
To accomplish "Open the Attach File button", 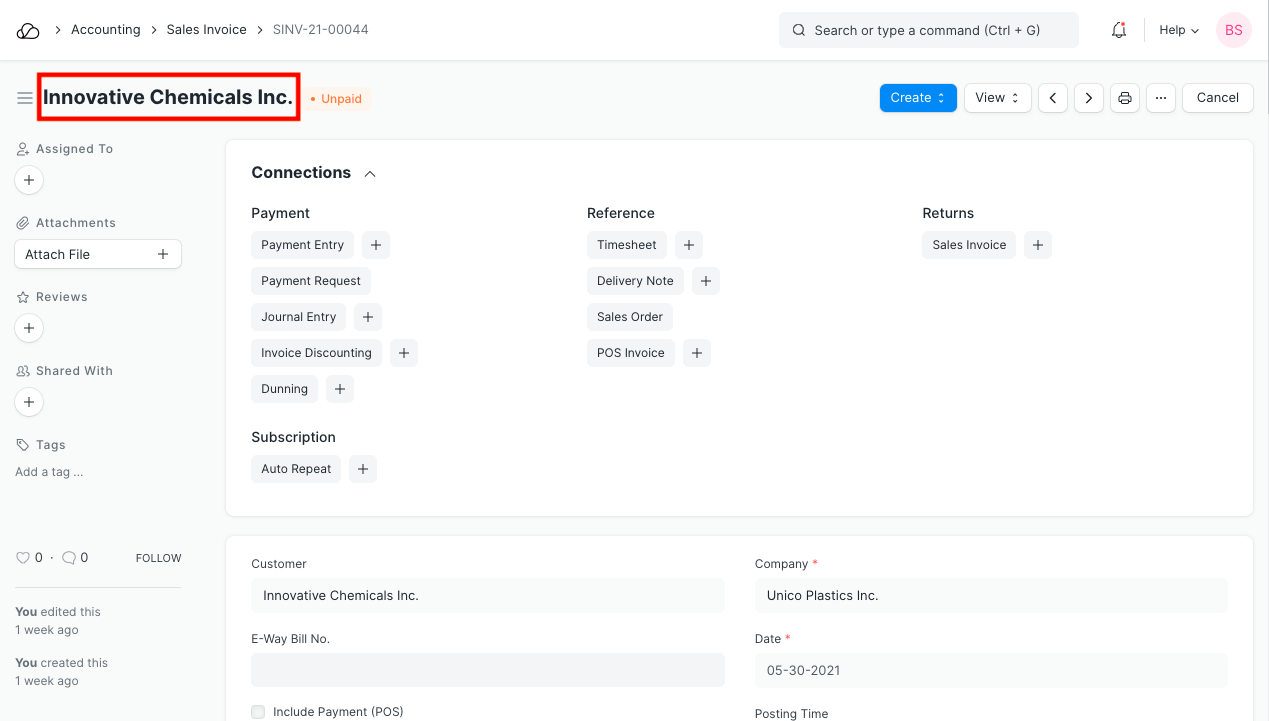I will tap(97, 254).
